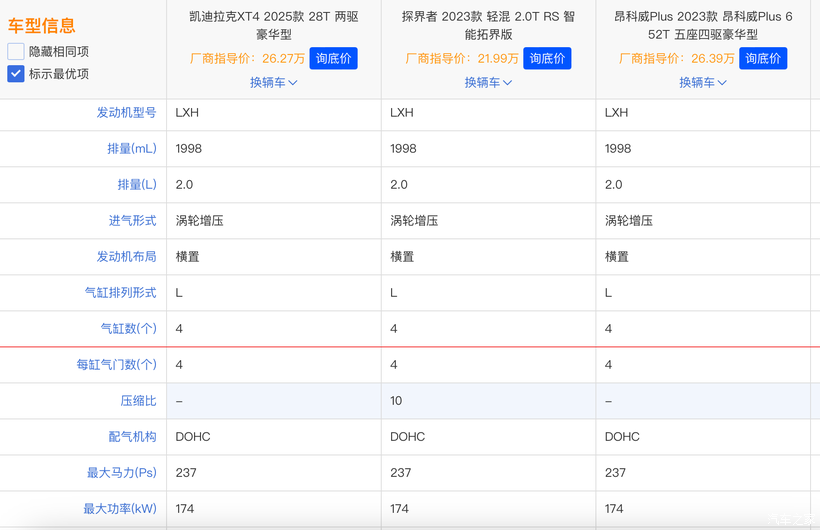The height and width of the screenshot is (530, 820).
Task: Open 换辆车 dropdown under 探界者
Action: [x=488, y=83]
